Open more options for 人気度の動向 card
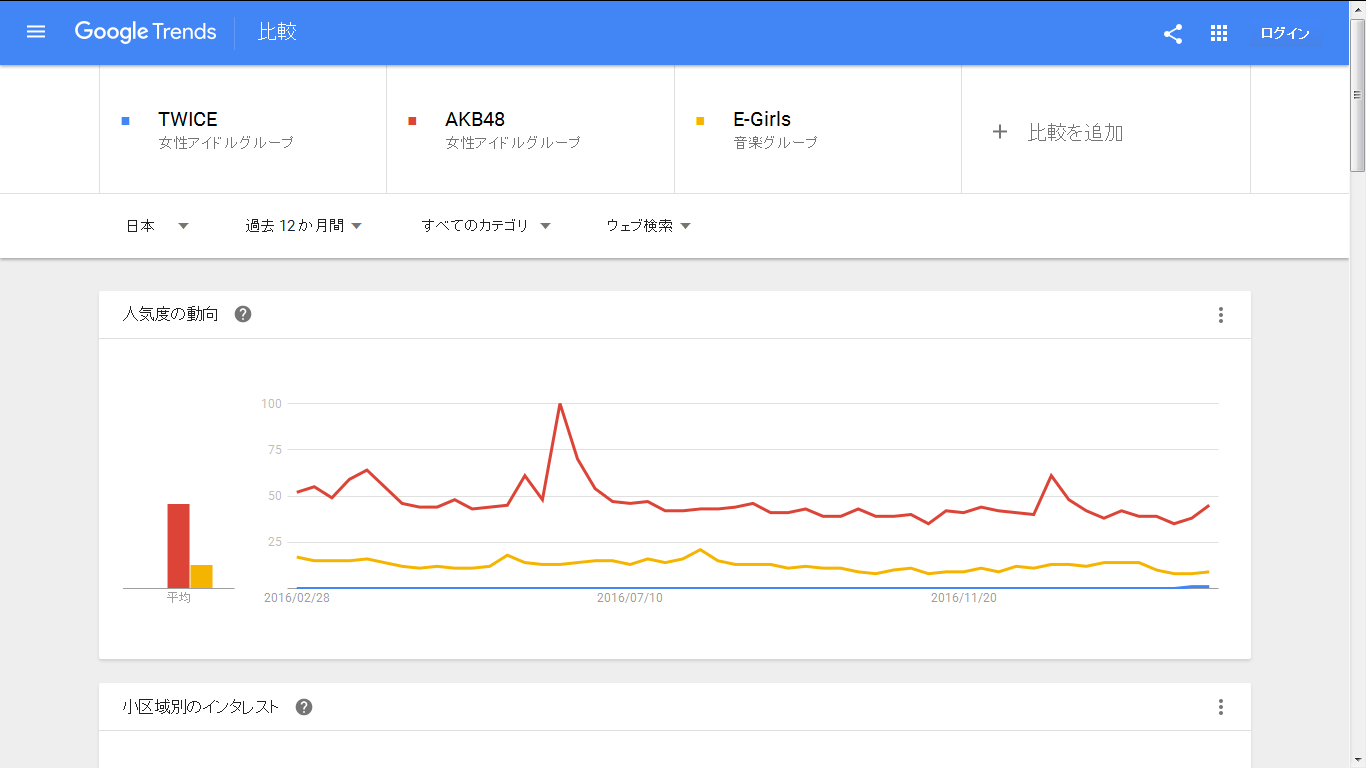This screenshot has width=1366, height=768. [1221, 315]
